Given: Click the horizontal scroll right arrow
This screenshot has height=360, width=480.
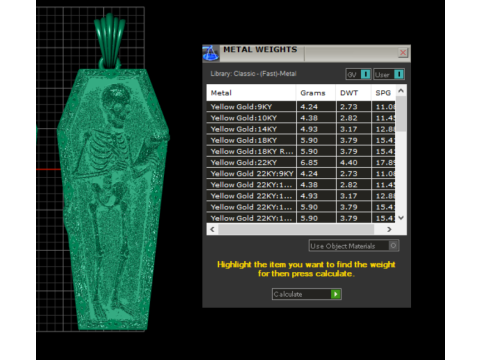Looking at the screenshot, I should pos(389,229).
